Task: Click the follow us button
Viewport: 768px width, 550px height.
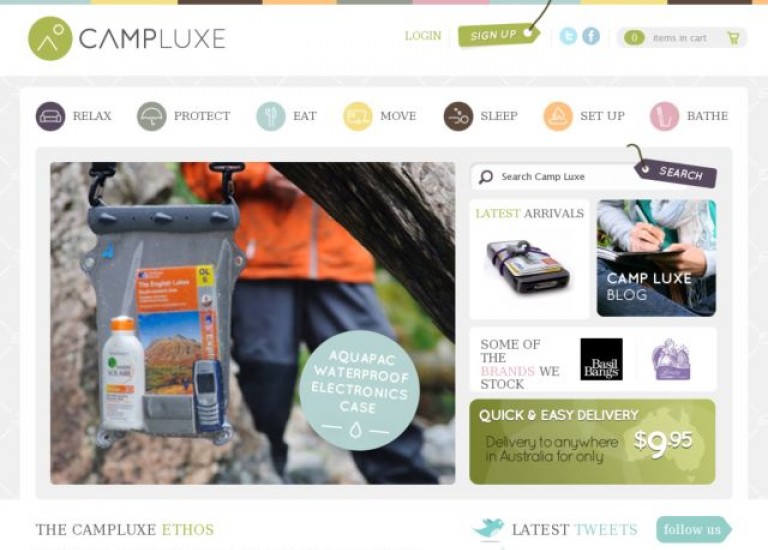Action: [x=694, y=529]
